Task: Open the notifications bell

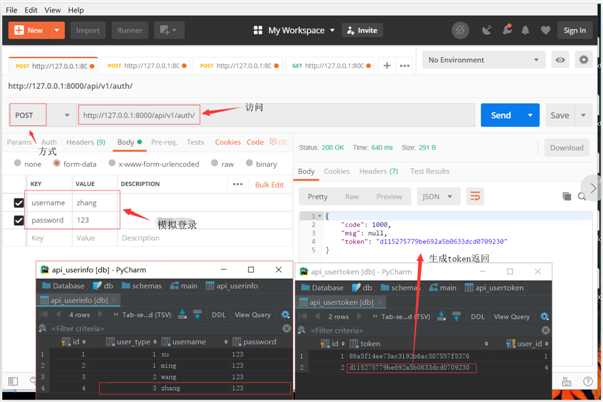Action: [525, 30]
